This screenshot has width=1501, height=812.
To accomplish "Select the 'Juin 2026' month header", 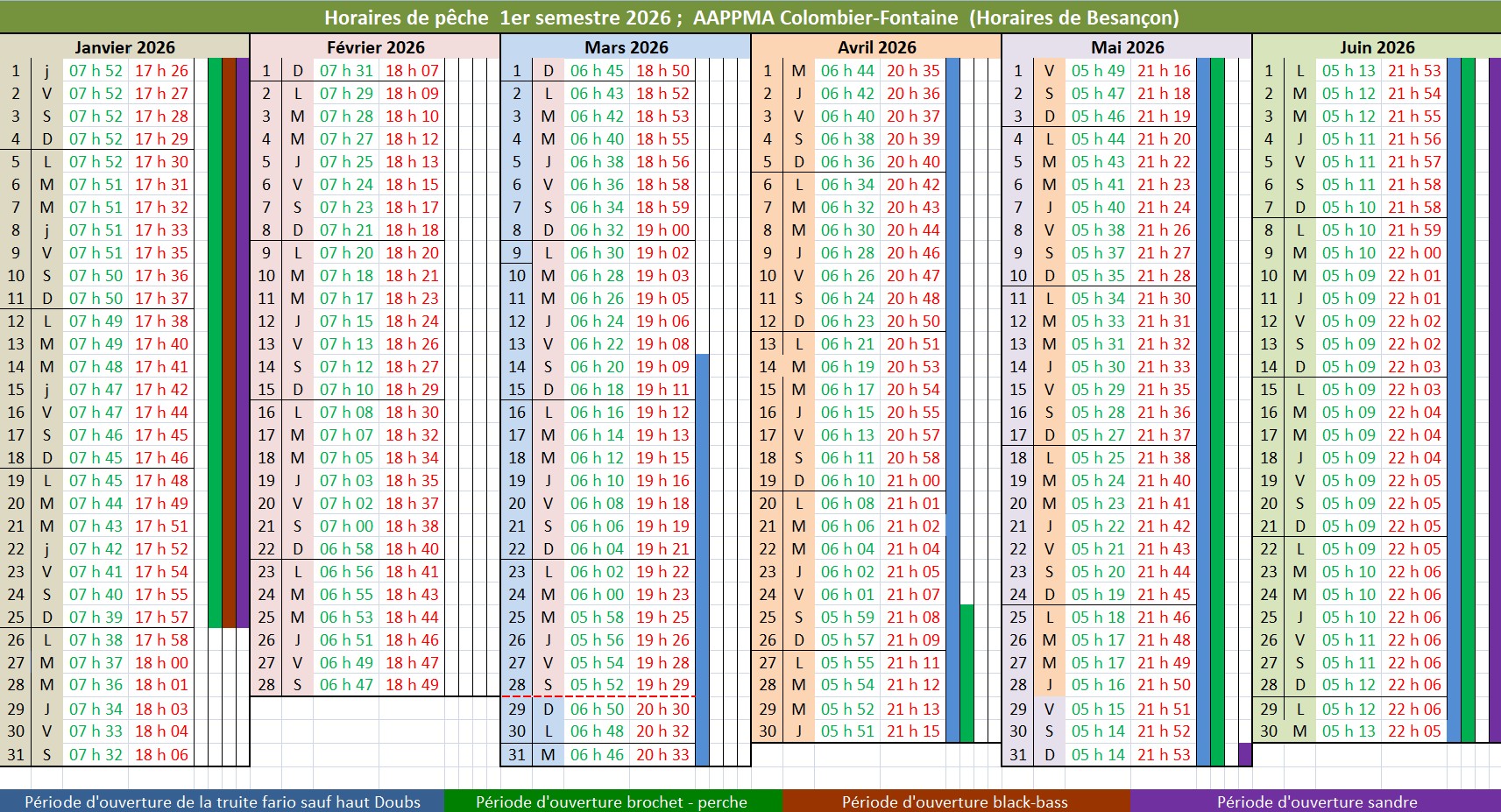I will click(1377, 47).
